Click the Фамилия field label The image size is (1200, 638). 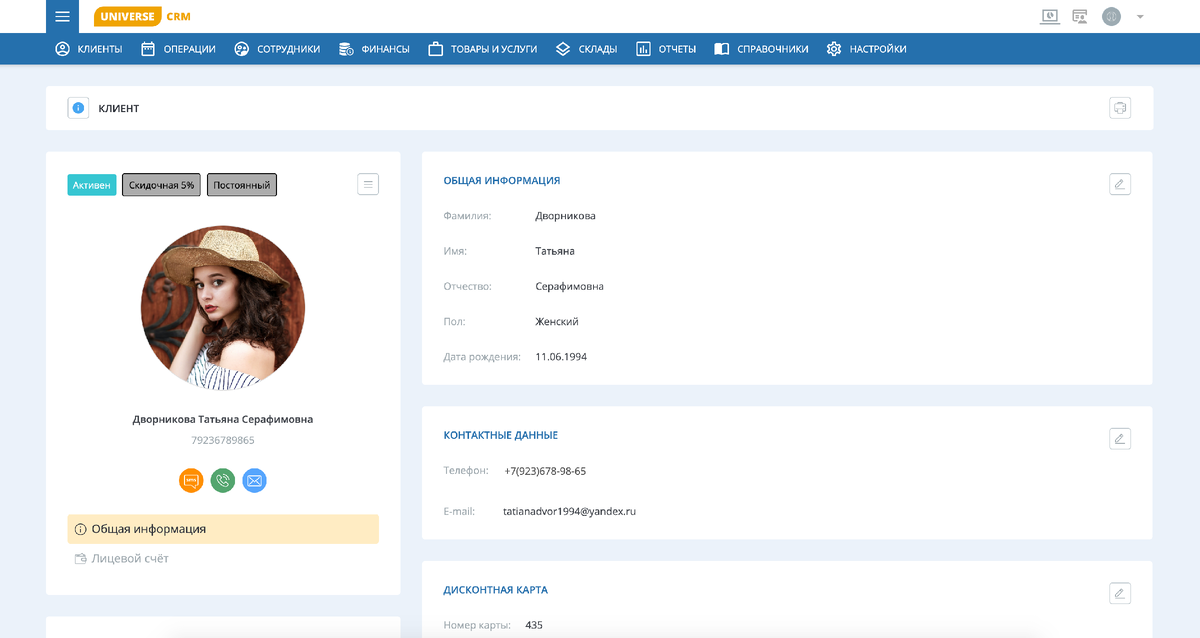tap(467, 216)
